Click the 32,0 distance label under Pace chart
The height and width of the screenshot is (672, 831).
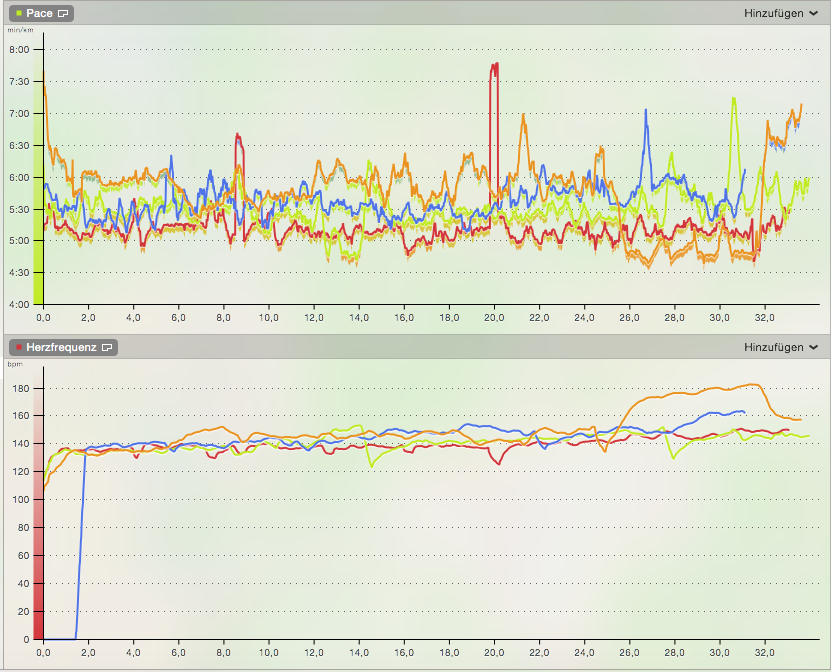pyautogui.click(x=765, y=317)
